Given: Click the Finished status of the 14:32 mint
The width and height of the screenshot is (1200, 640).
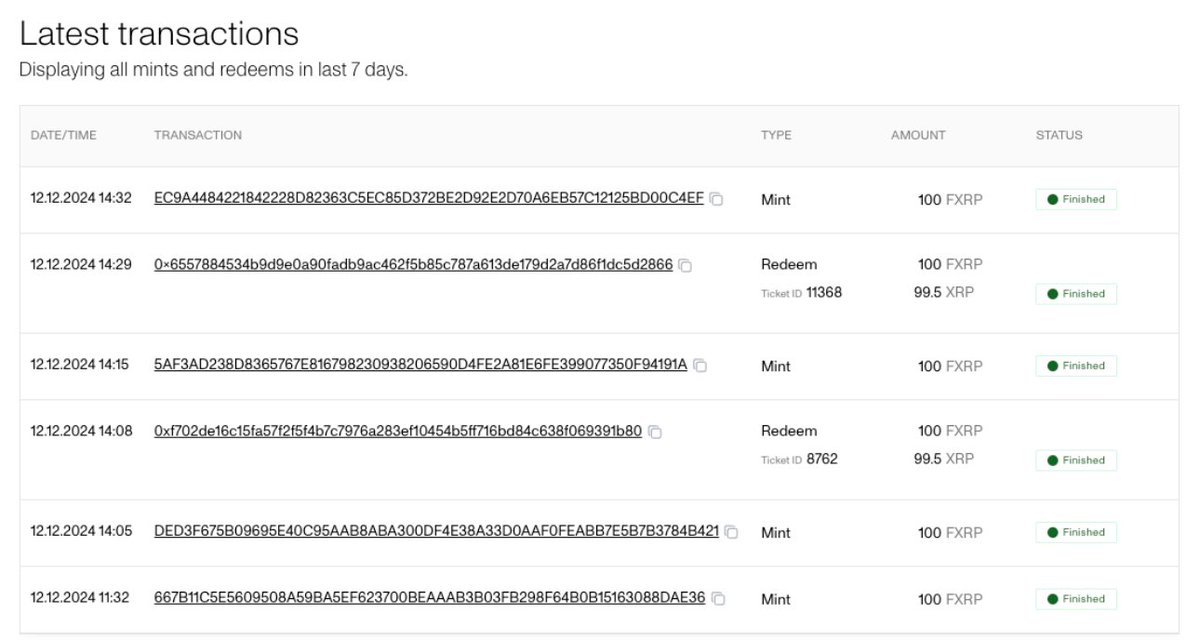Looking at the screenshot, I should (1076, 199).
